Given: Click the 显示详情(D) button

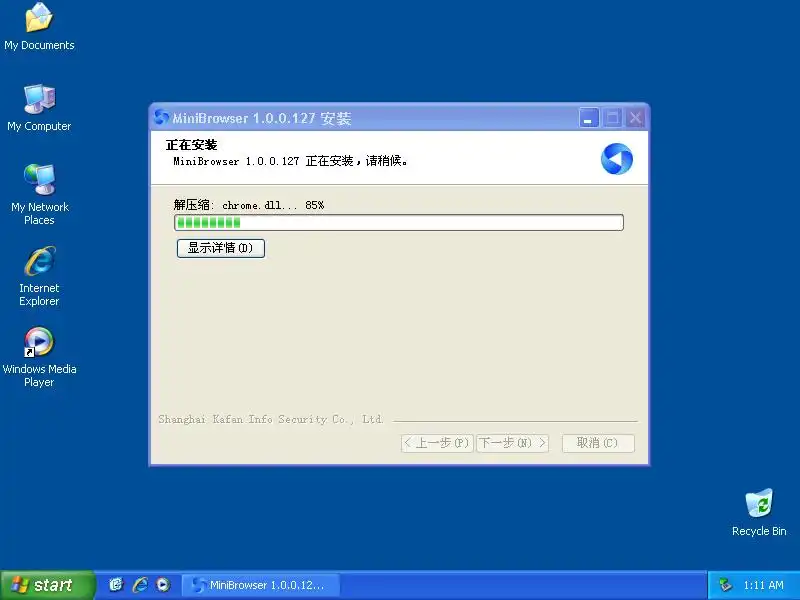Looking at the screenshot, I should (x=221, y=248).
